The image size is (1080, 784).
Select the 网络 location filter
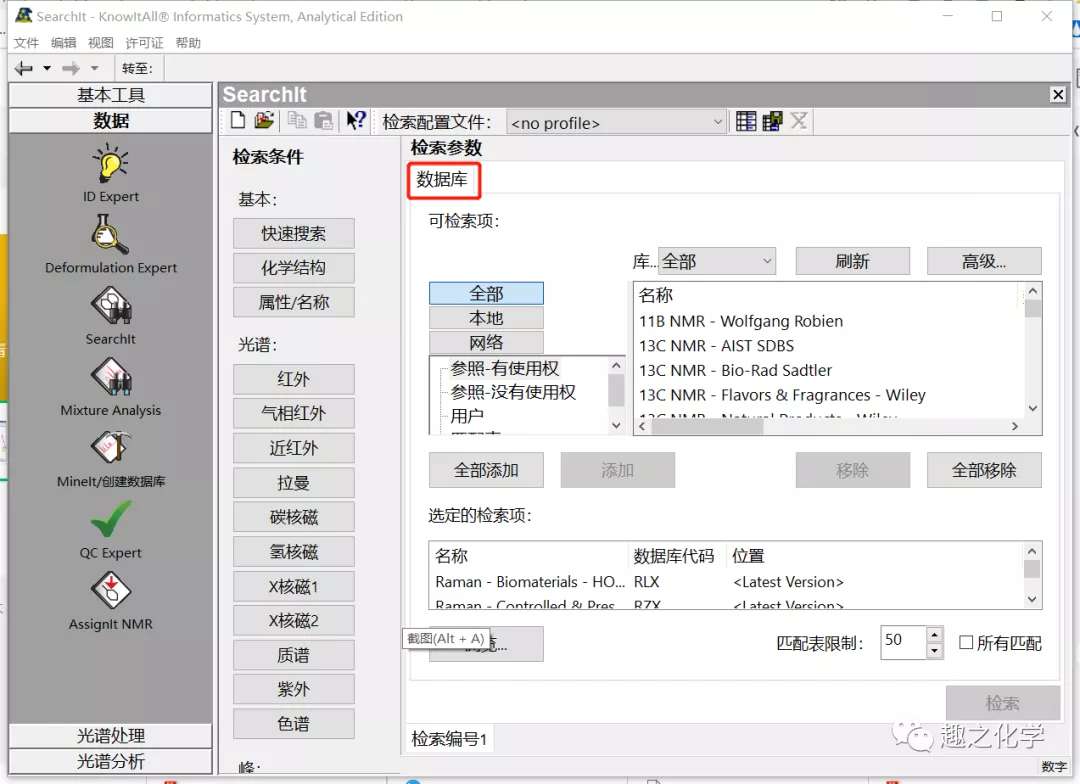pyautogui.click(x=486, y=342)
